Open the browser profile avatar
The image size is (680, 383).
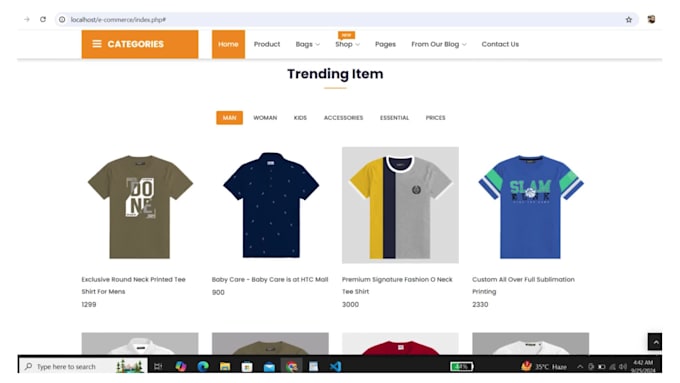click(651, 20)
